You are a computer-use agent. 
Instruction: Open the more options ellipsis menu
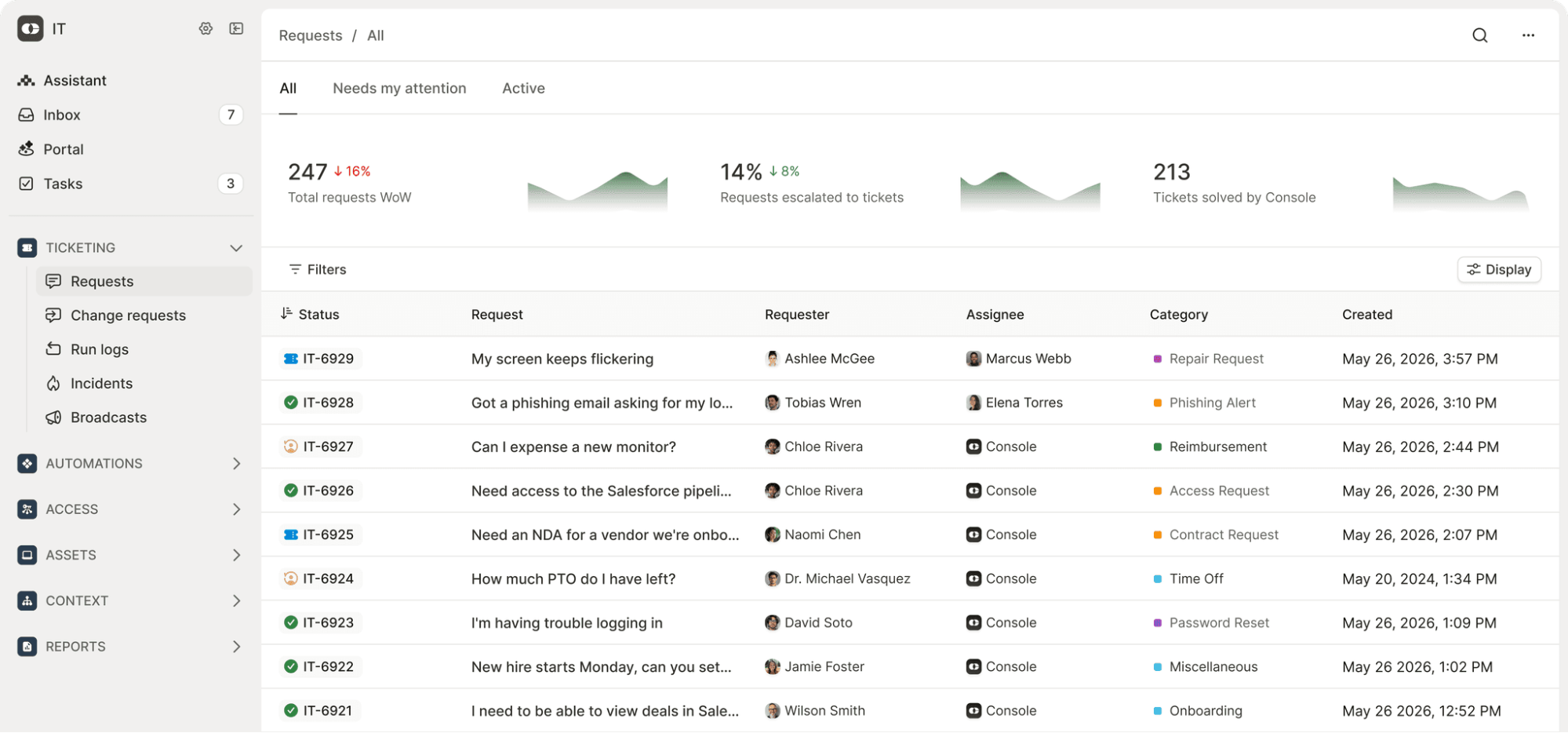pyautogui.click(x=1528, y=35)
